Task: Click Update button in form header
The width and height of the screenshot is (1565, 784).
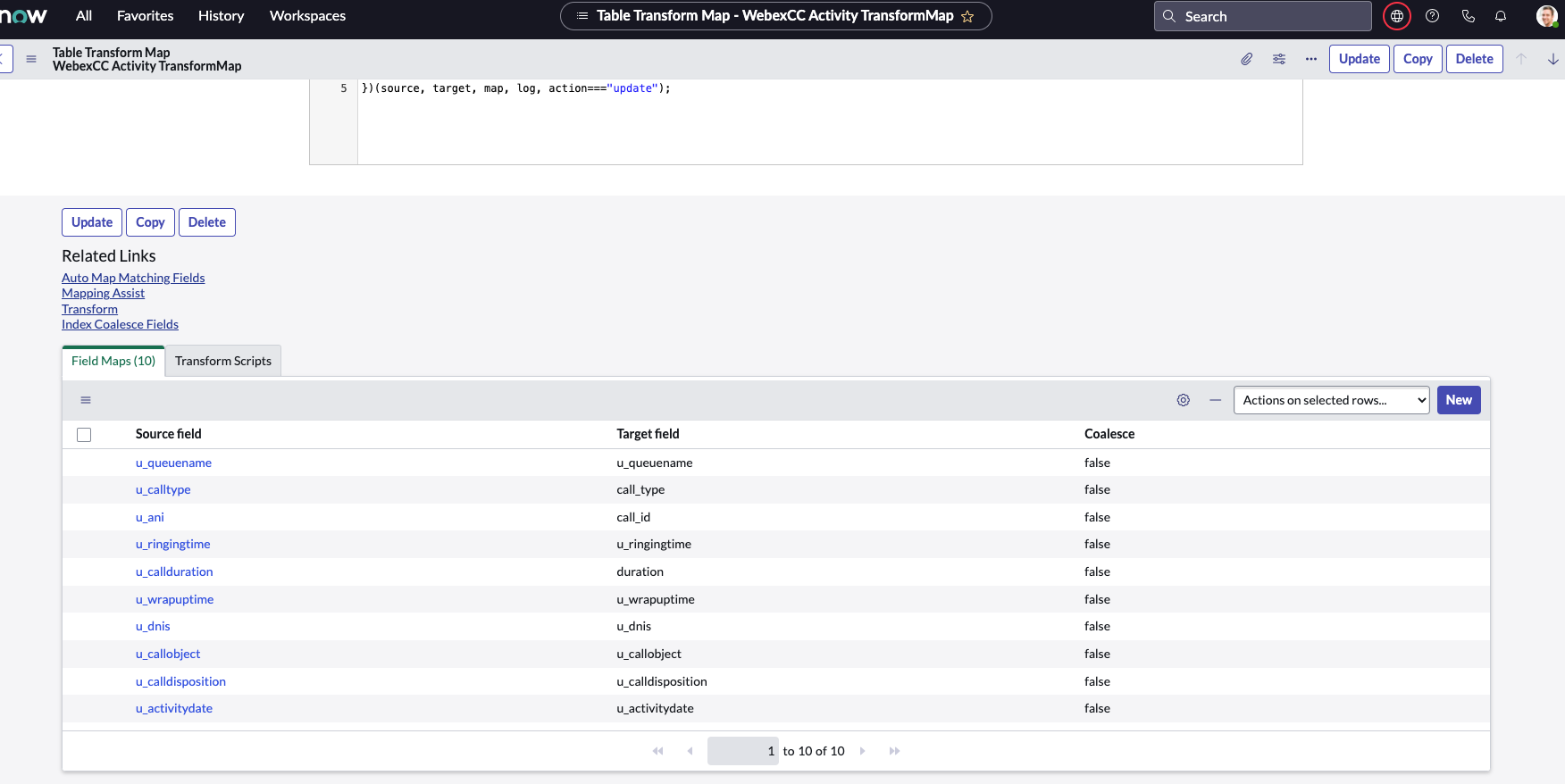Action: (1360, 59)
